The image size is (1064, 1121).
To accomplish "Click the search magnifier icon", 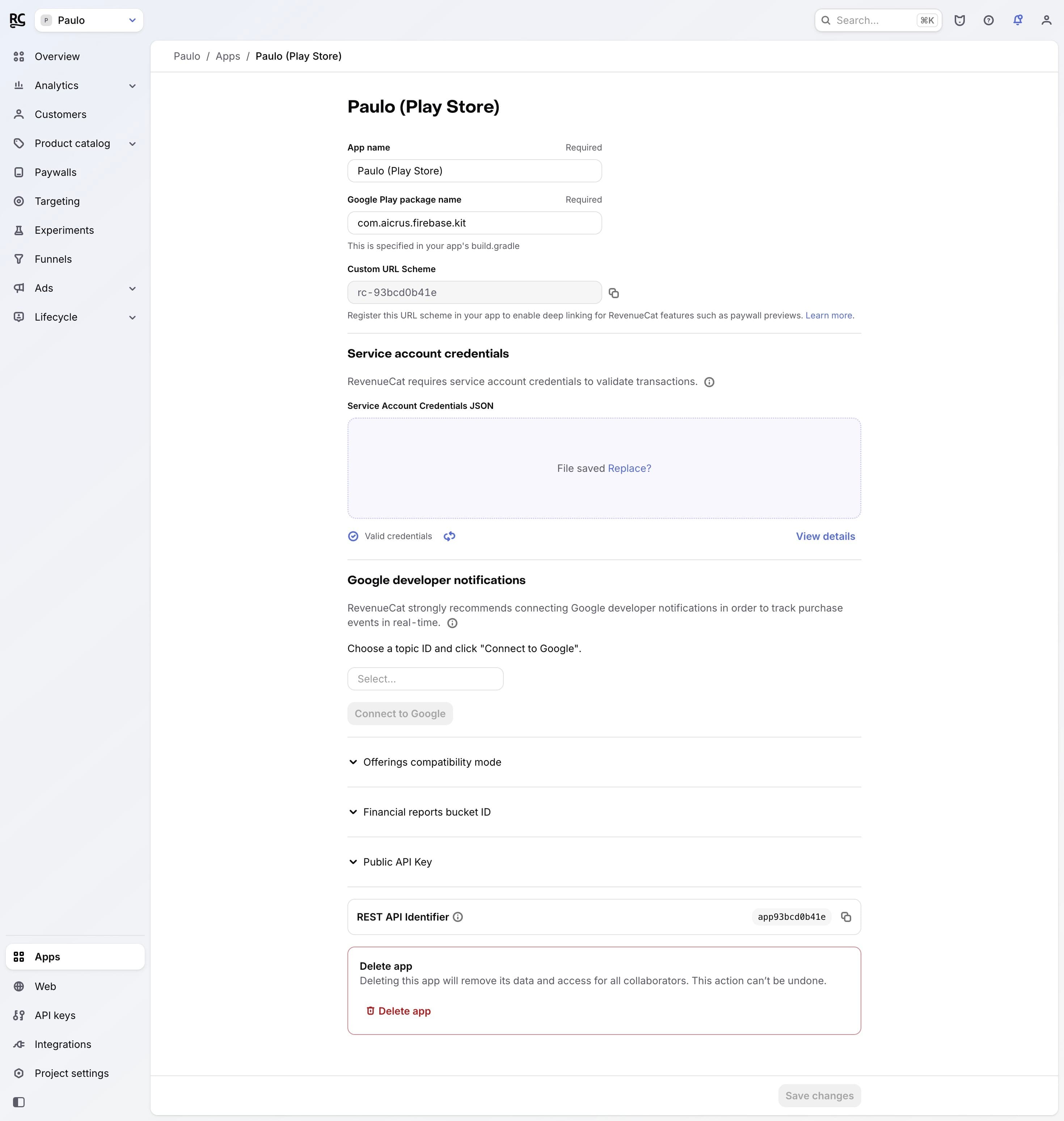I will point(826,20).
